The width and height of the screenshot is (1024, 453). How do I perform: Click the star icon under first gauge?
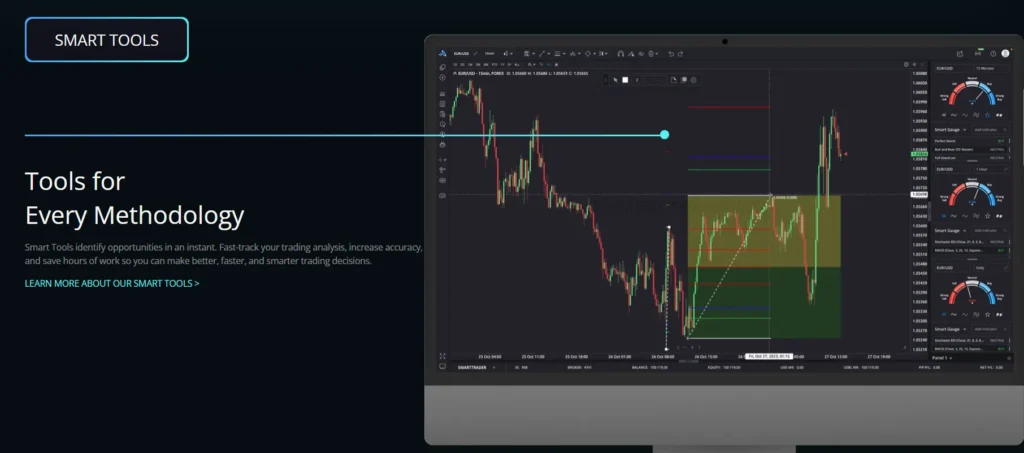[987, 115]
